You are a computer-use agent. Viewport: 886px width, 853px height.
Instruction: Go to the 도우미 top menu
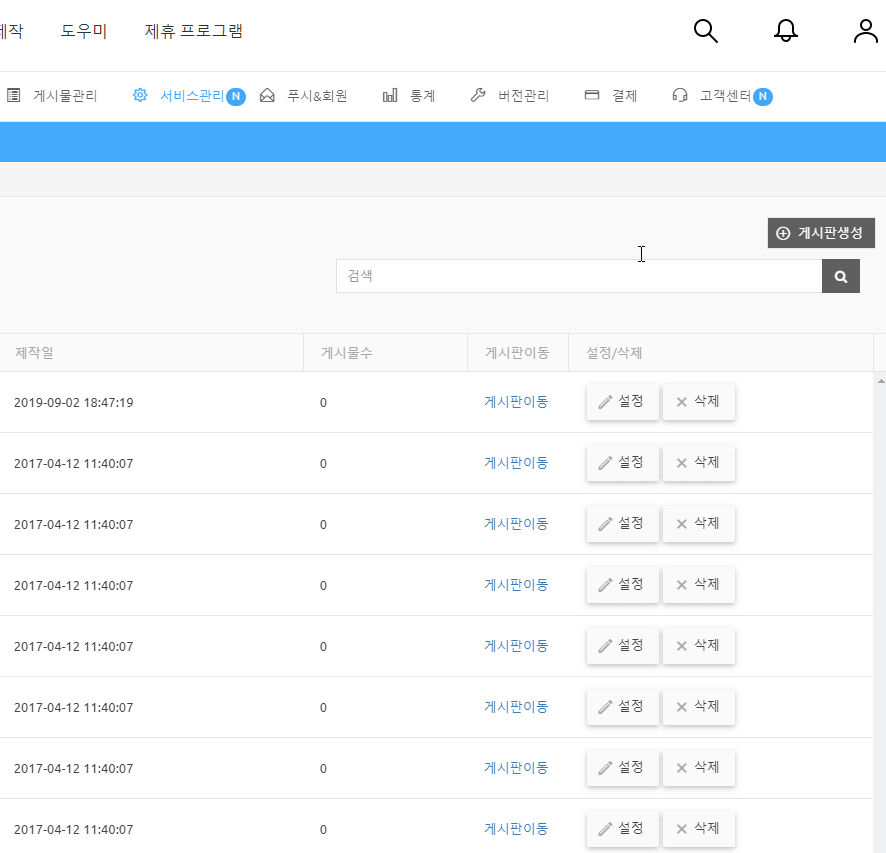pyautogui.click(x=84, y=31)
